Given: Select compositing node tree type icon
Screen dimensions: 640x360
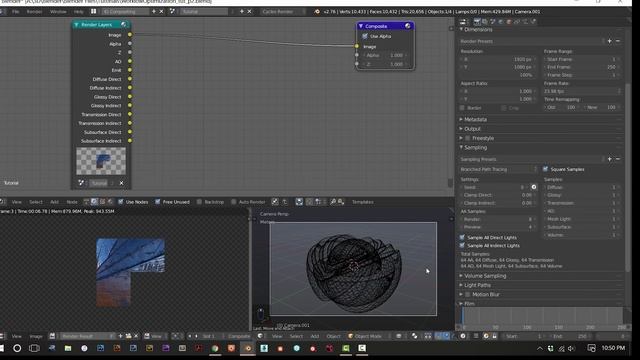Looking at the screenshot, I should (x=94, y=202).
